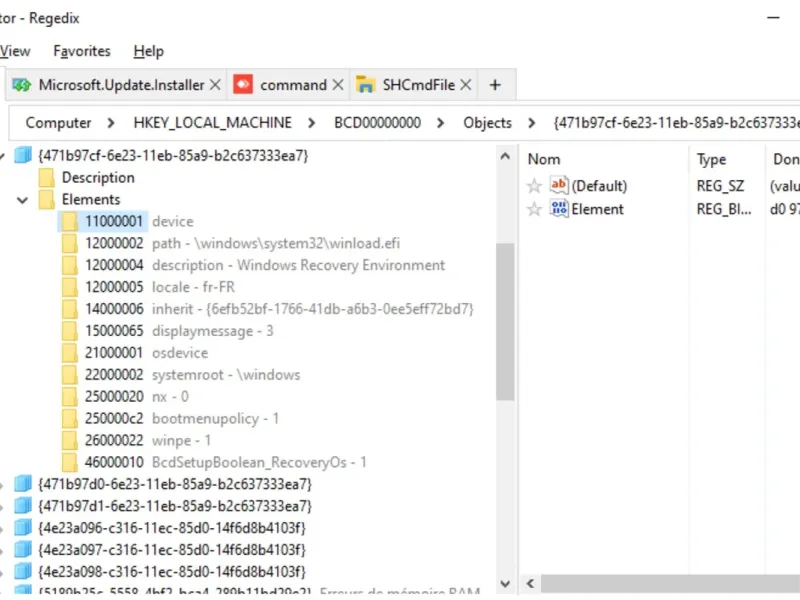Click the folder icon of 250000c2
This screenshot has height=600, width=800.
click(x=69, y=419)
